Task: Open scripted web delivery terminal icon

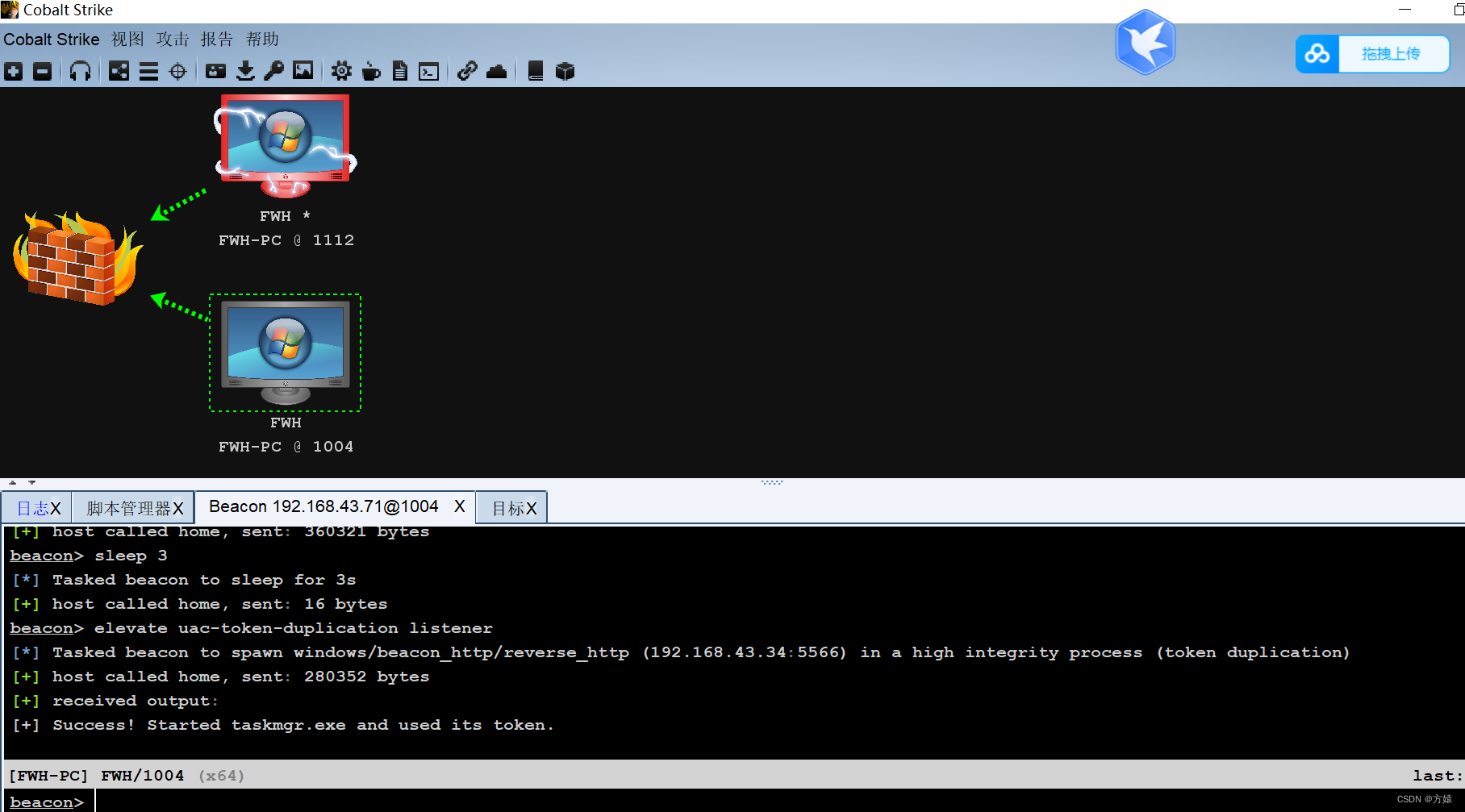Action: click(429, 72)
